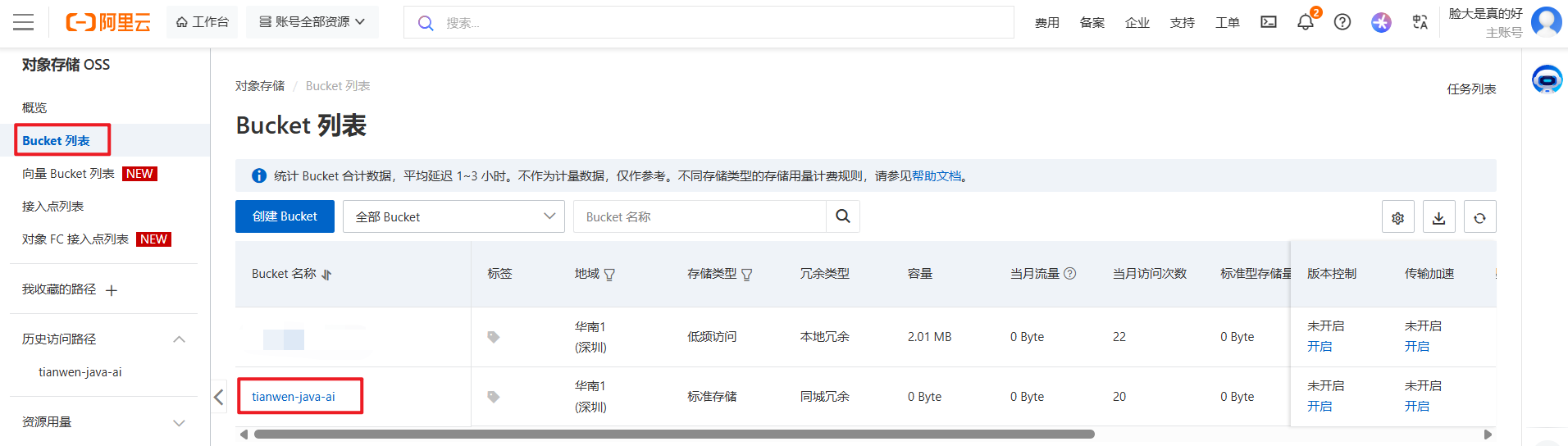
Task: Click 对象存储 breadcrumb
Action: (x=260, y=86)
